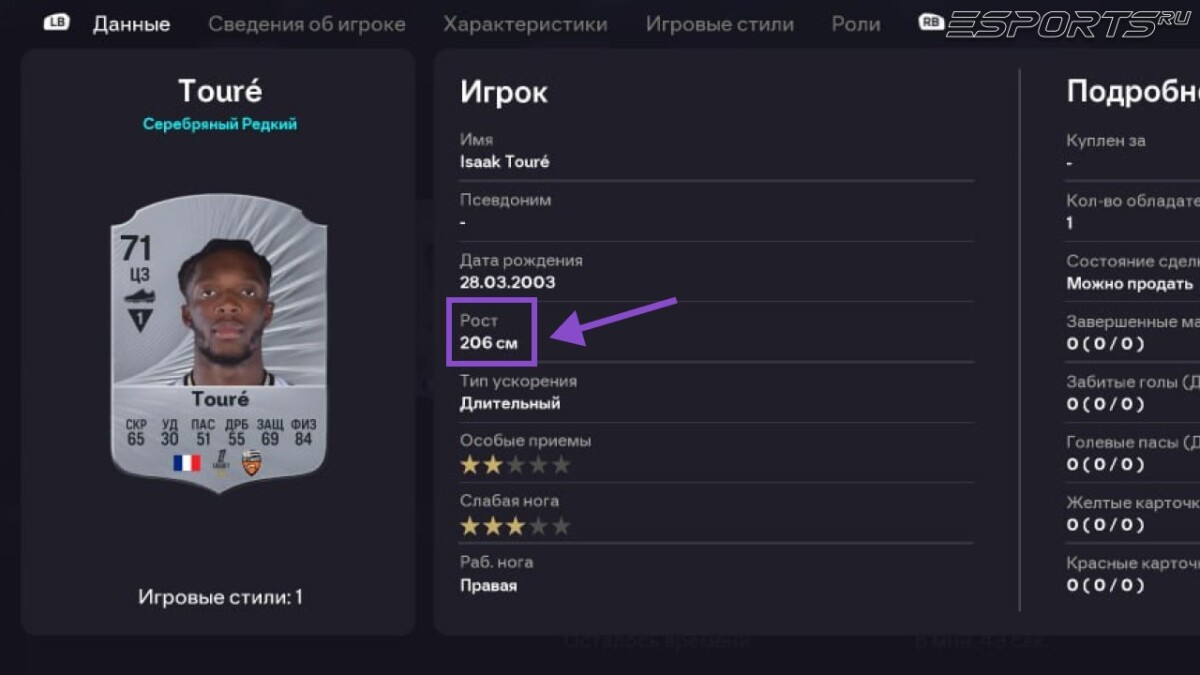The width and height of the screenshot is (1200, 675).
Task: Open the Роли tab
Action: click(x=855, y=24)
